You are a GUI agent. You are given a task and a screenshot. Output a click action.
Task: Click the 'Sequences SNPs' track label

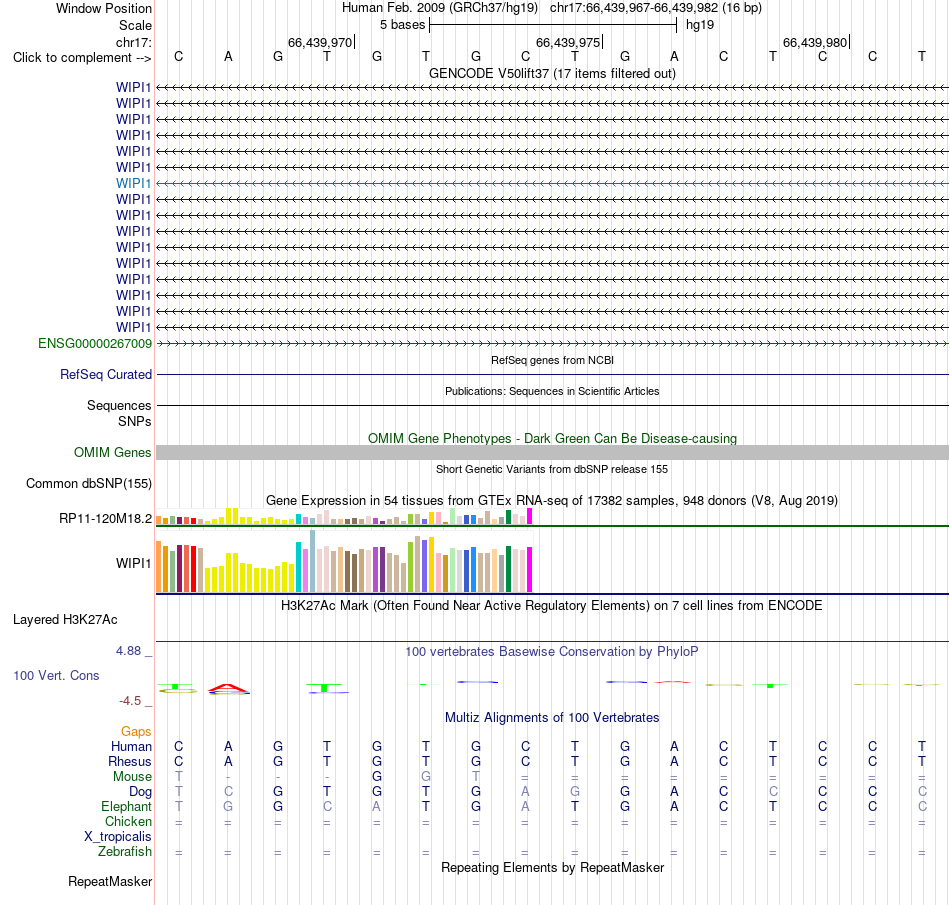pyautogui.click(x=119, y=413)
